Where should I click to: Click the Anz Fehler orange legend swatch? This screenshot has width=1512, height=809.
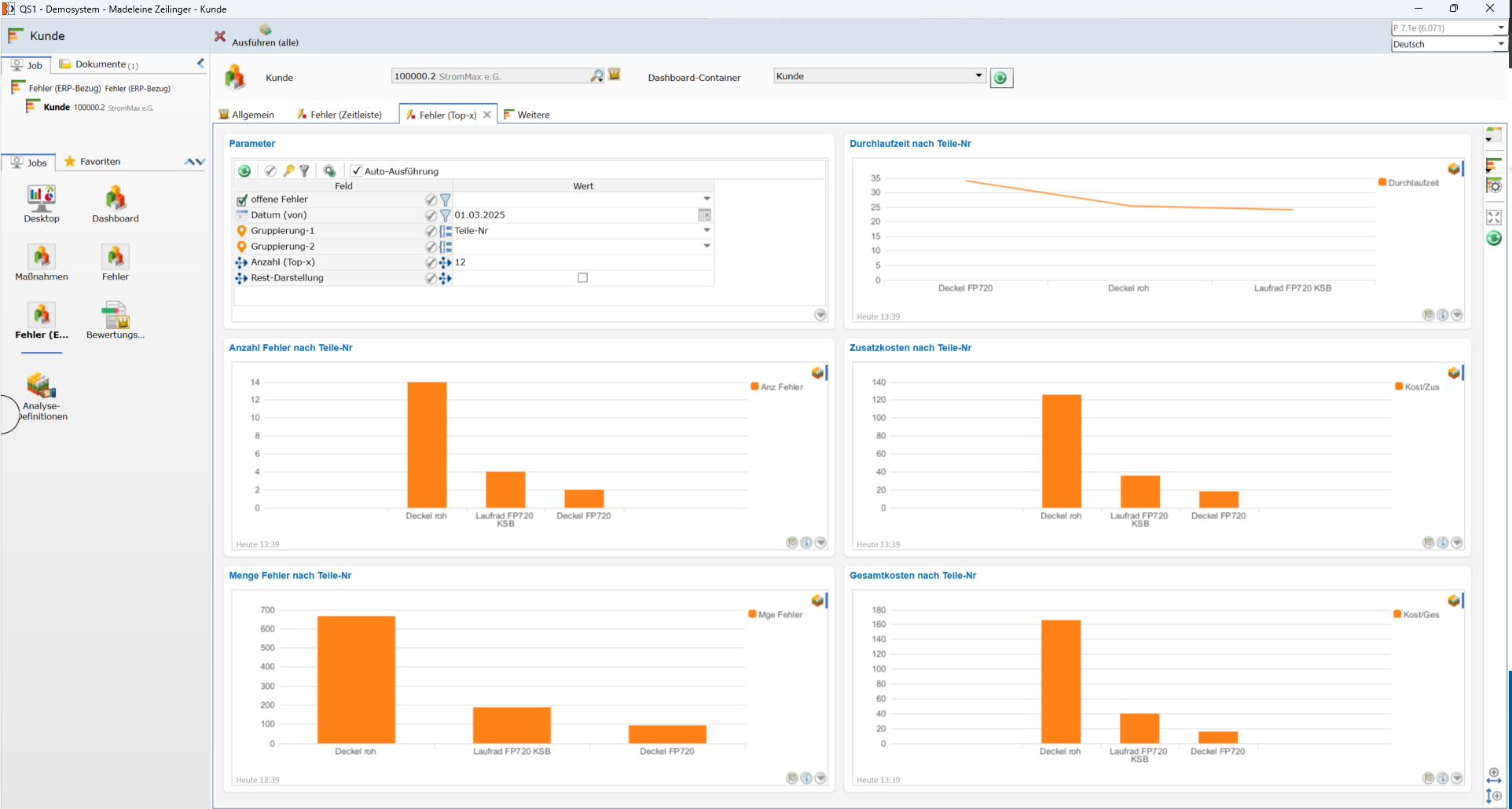754,386
